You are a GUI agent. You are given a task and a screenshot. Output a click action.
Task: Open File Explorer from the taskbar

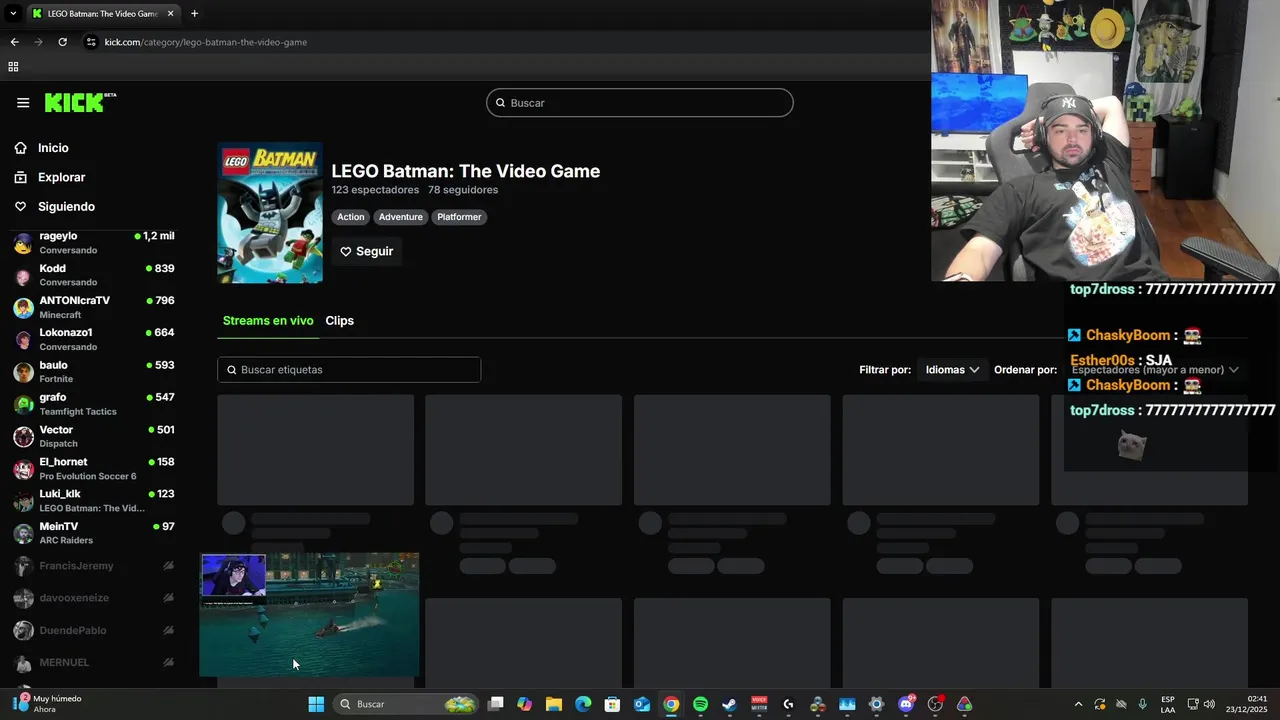pyautogui.click(x=553, y=704)
